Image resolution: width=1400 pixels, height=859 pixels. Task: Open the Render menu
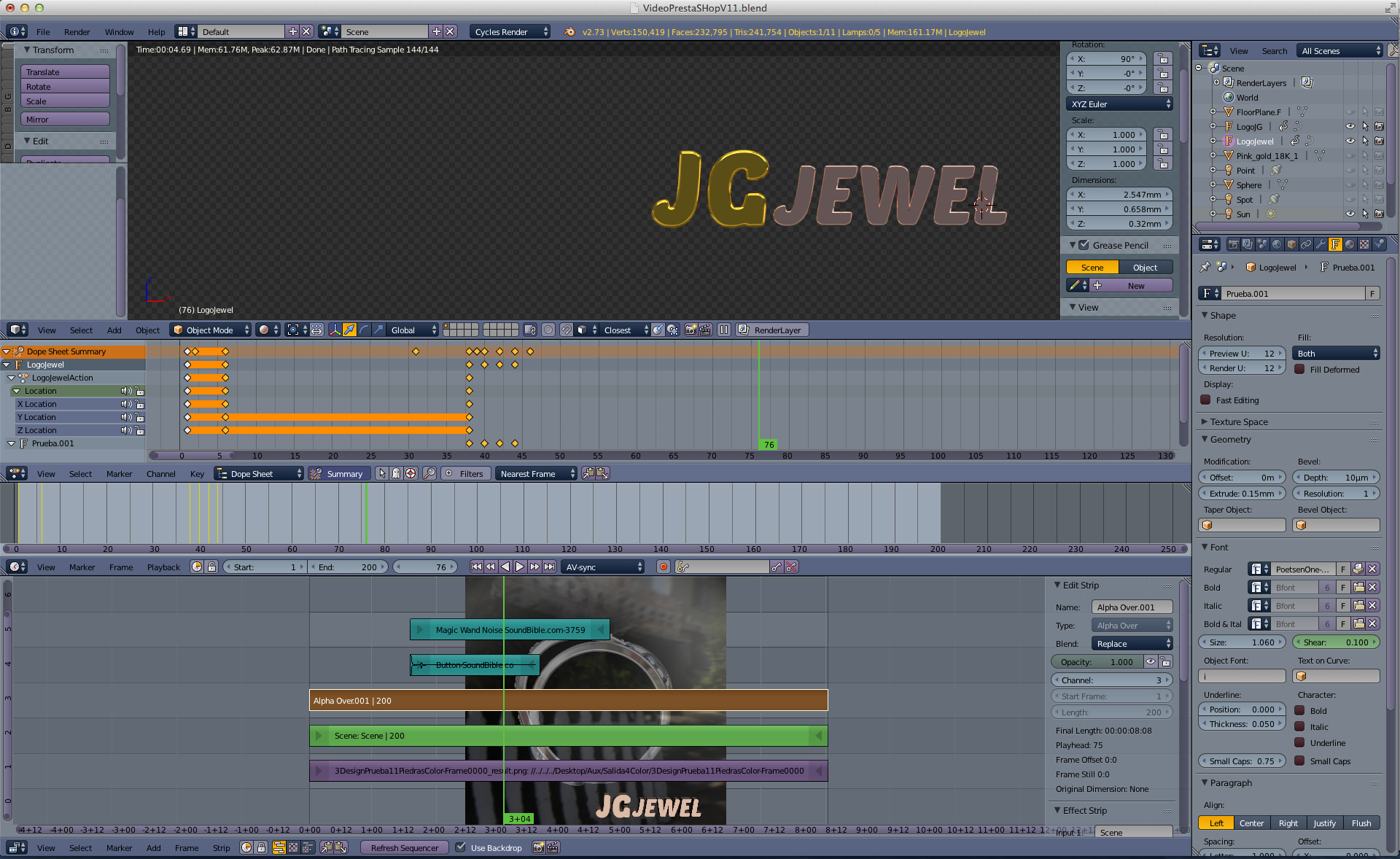pos(77,31)
